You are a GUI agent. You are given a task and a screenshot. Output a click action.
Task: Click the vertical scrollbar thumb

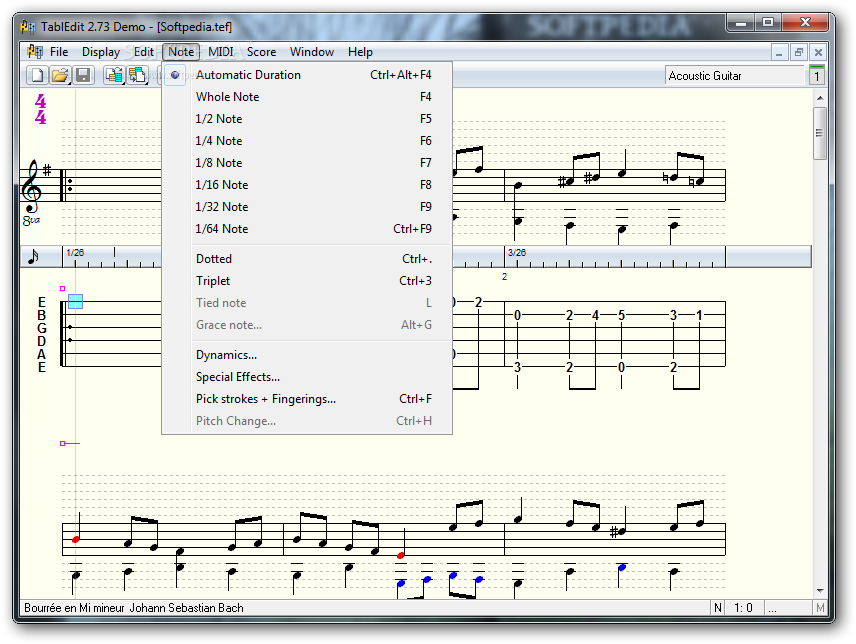819,133
